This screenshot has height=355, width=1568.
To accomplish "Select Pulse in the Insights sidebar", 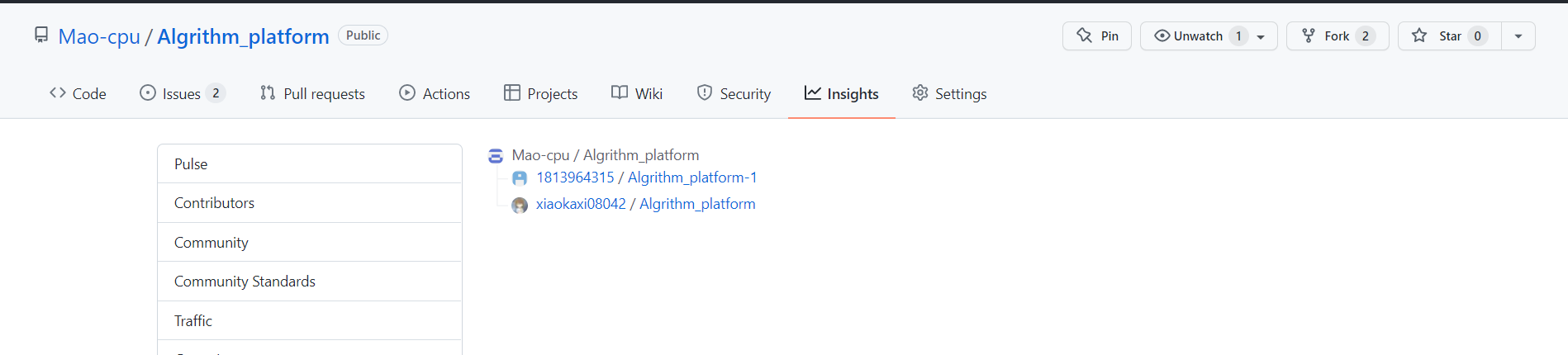I will (191, 163).
